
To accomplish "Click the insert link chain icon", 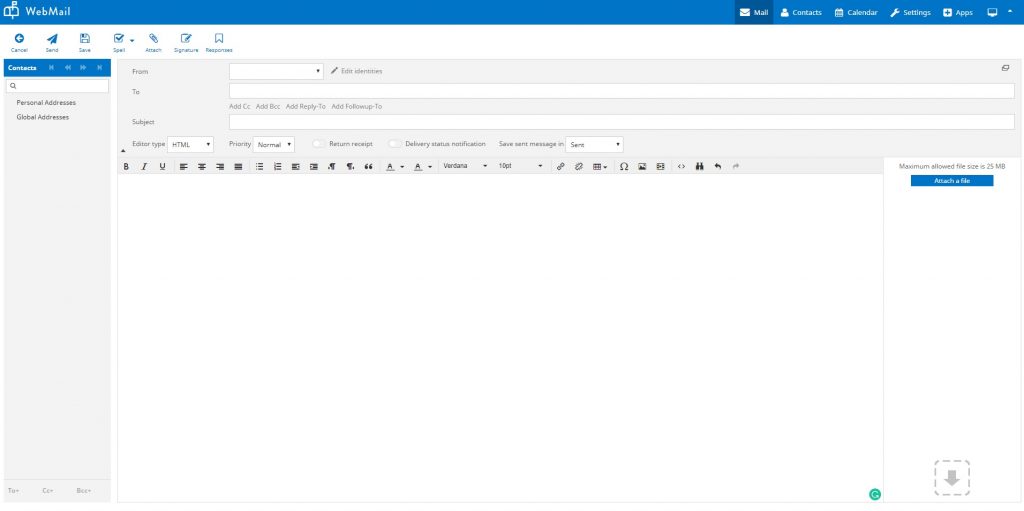I will (x=560, y=167).
